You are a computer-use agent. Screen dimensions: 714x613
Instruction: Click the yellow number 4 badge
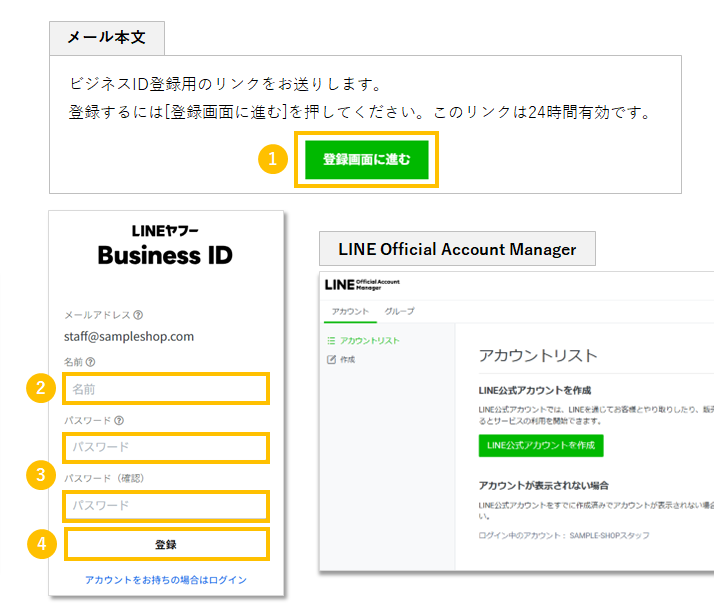pyautogui.click(x=41, y=544)
